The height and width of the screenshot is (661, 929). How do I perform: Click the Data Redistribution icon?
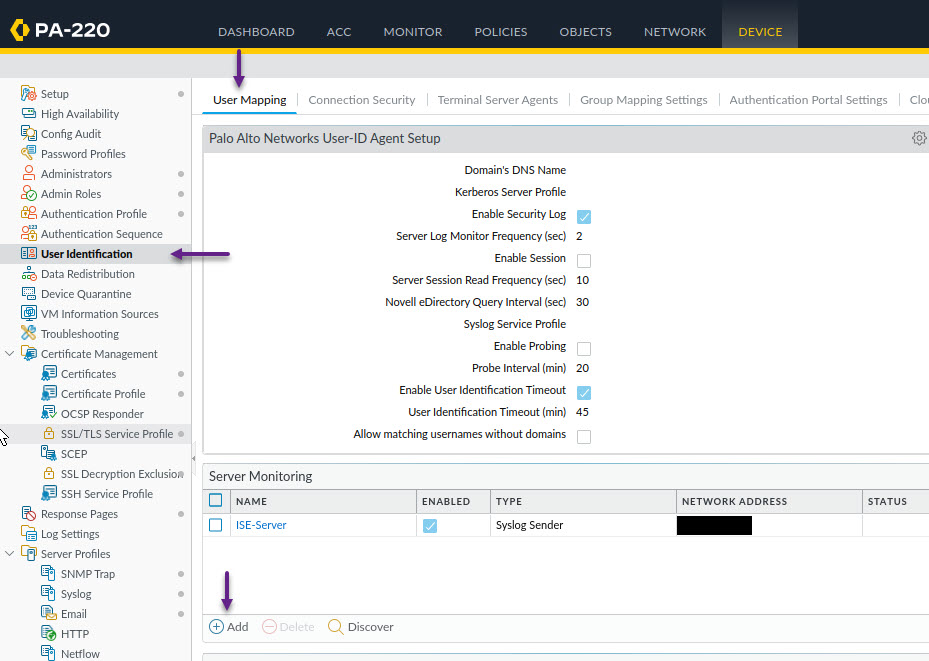pos(28,274)
